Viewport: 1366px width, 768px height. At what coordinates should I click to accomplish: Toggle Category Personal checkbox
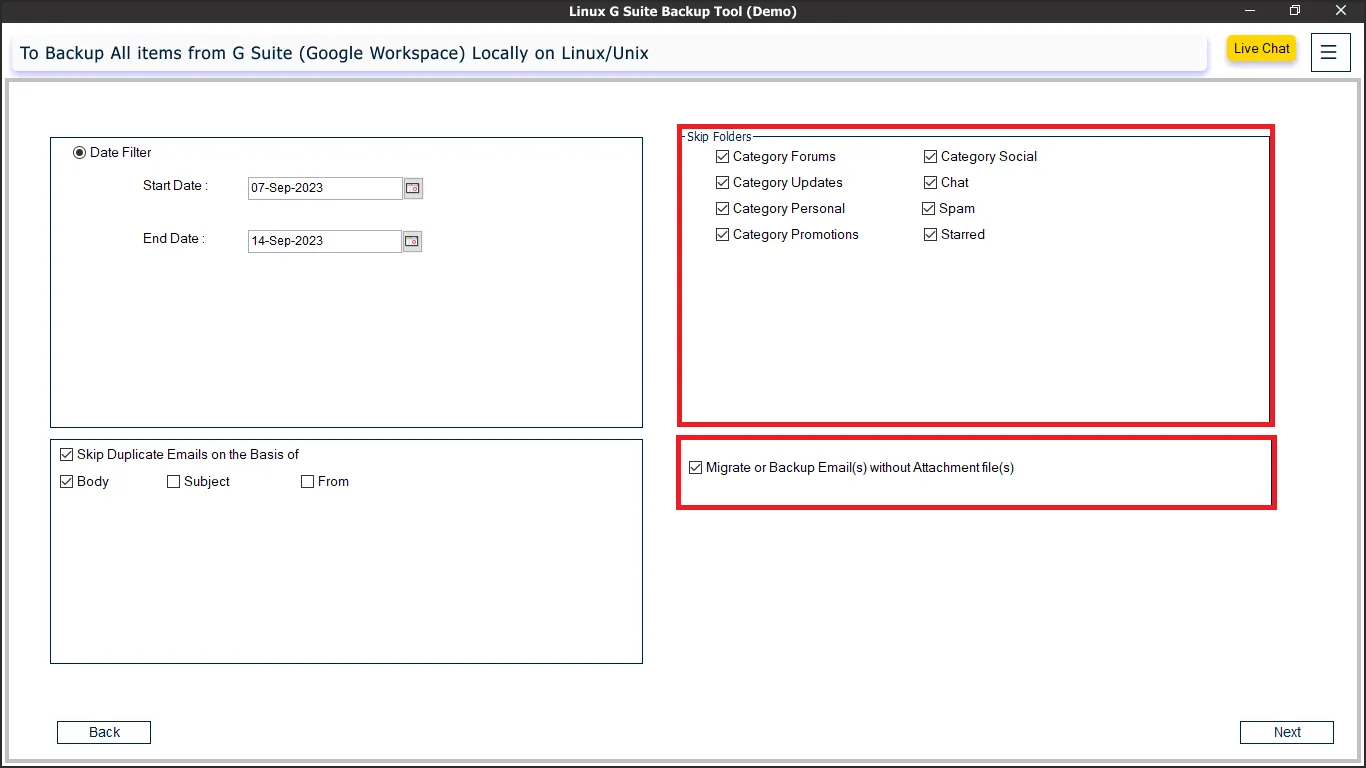tap(723, 209)
